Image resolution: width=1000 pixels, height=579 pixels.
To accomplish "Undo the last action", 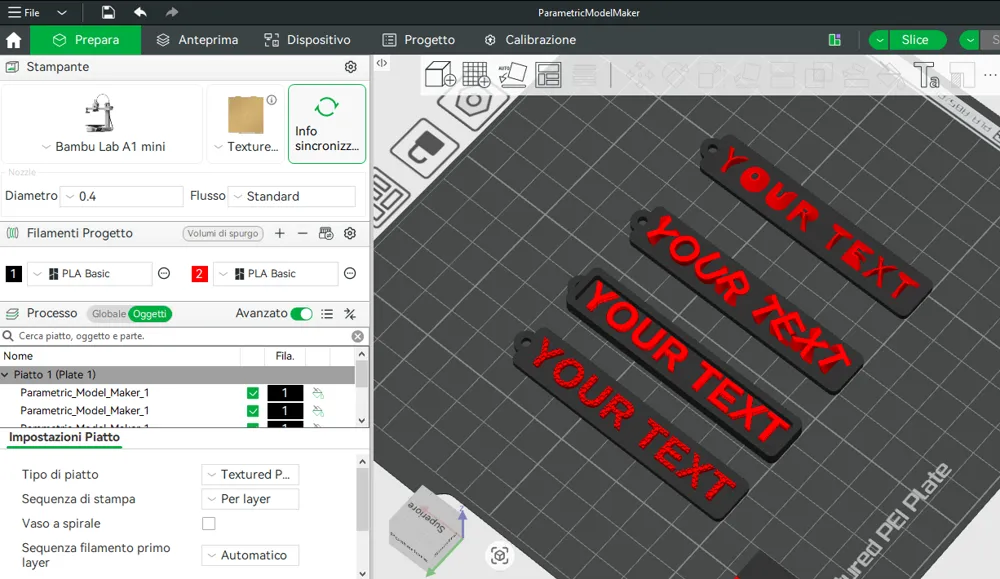I will (x=140, y=12).
